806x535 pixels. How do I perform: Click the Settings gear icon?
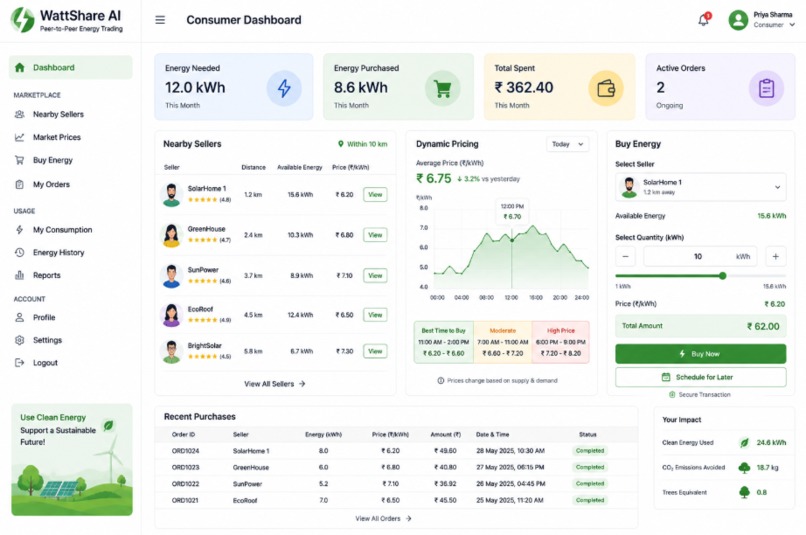pyautogui.click(x=20, y=340)
